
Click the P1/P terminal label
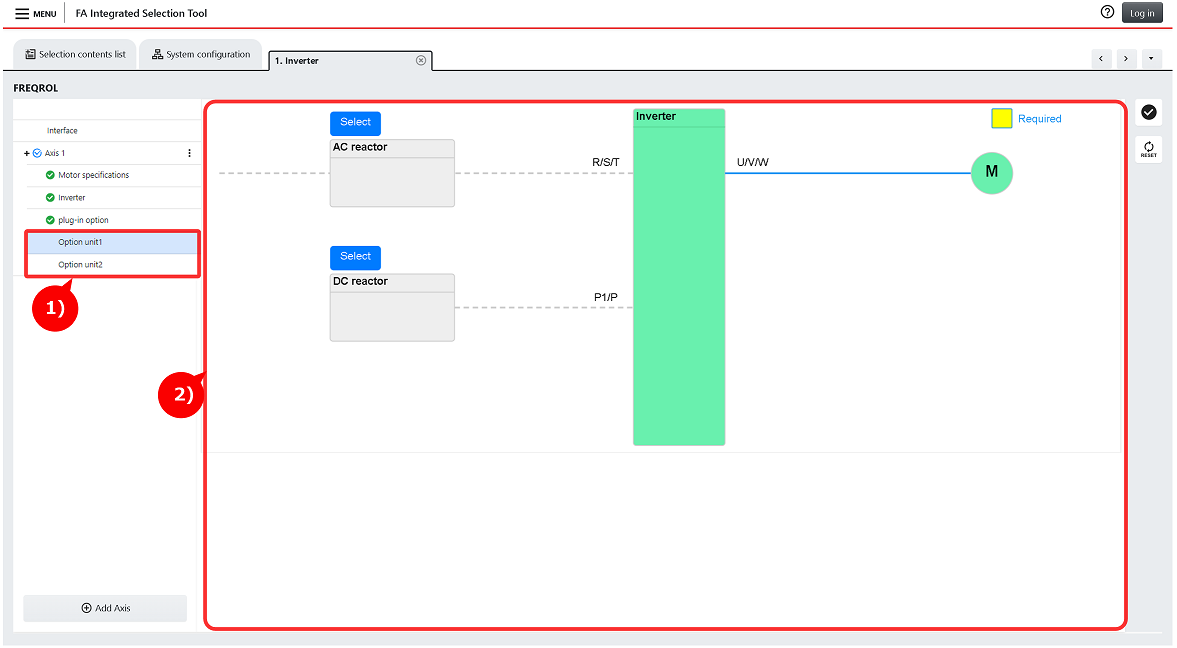tap(605, 297)
